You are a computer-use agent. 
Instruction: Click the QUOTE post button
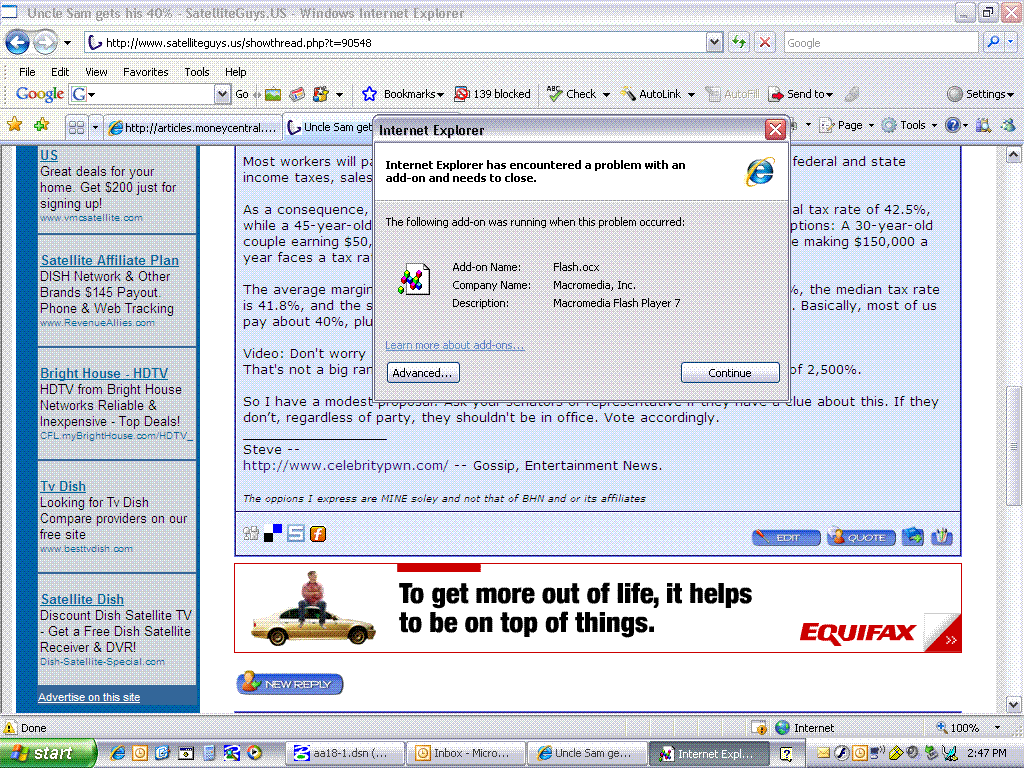(860, 537)
